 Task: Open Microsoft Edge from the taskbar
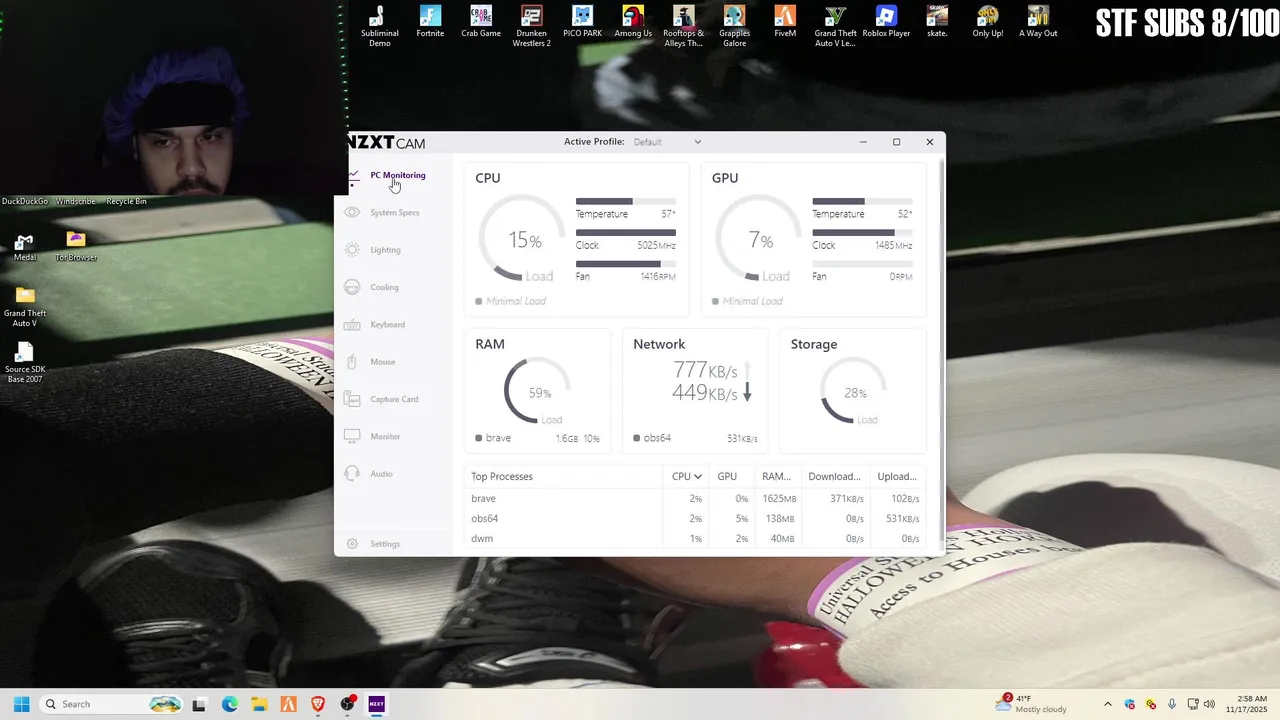[229, 704]
